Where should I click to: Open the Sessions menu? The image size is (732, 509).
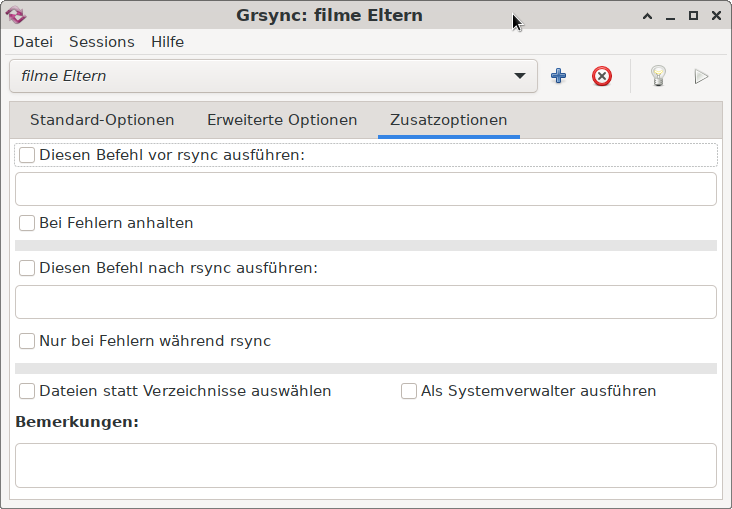tap(102, 42)
